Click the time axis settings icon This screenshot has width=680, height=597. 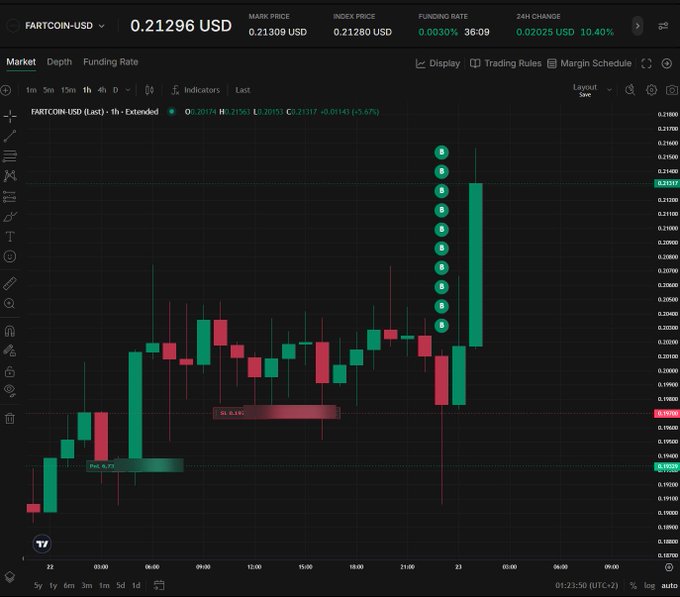coord(669,567)
